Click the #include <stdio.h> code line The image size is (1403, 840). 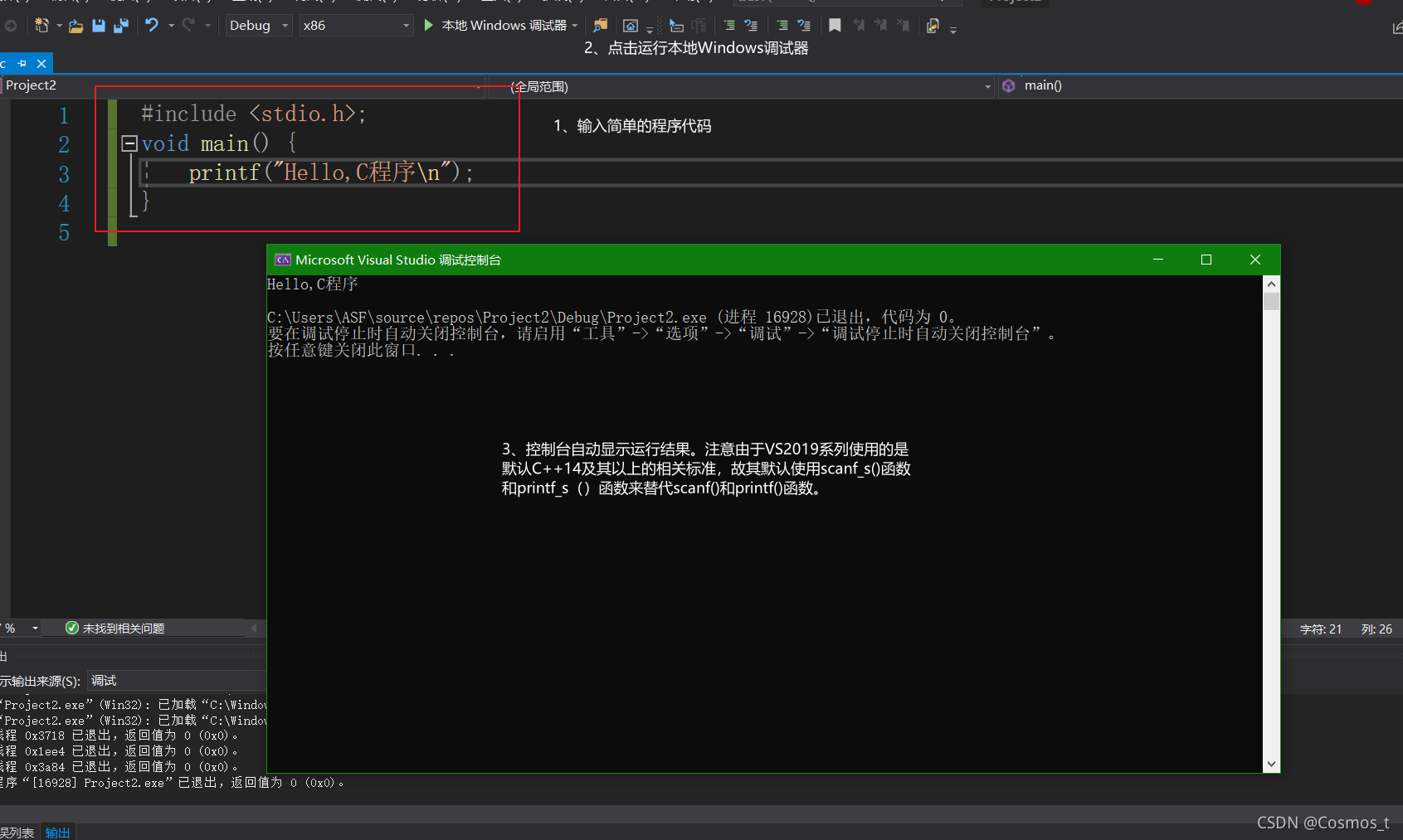253,114
